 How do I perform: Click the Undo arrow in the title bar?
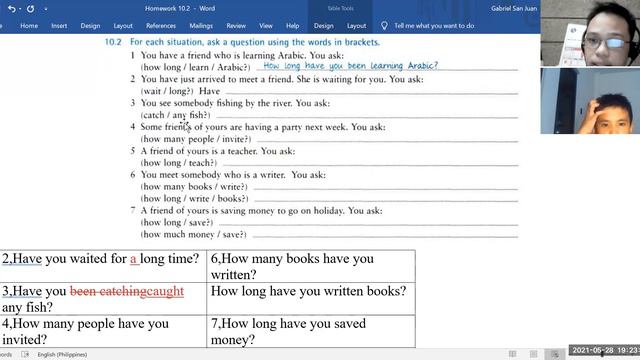(11, 9)
